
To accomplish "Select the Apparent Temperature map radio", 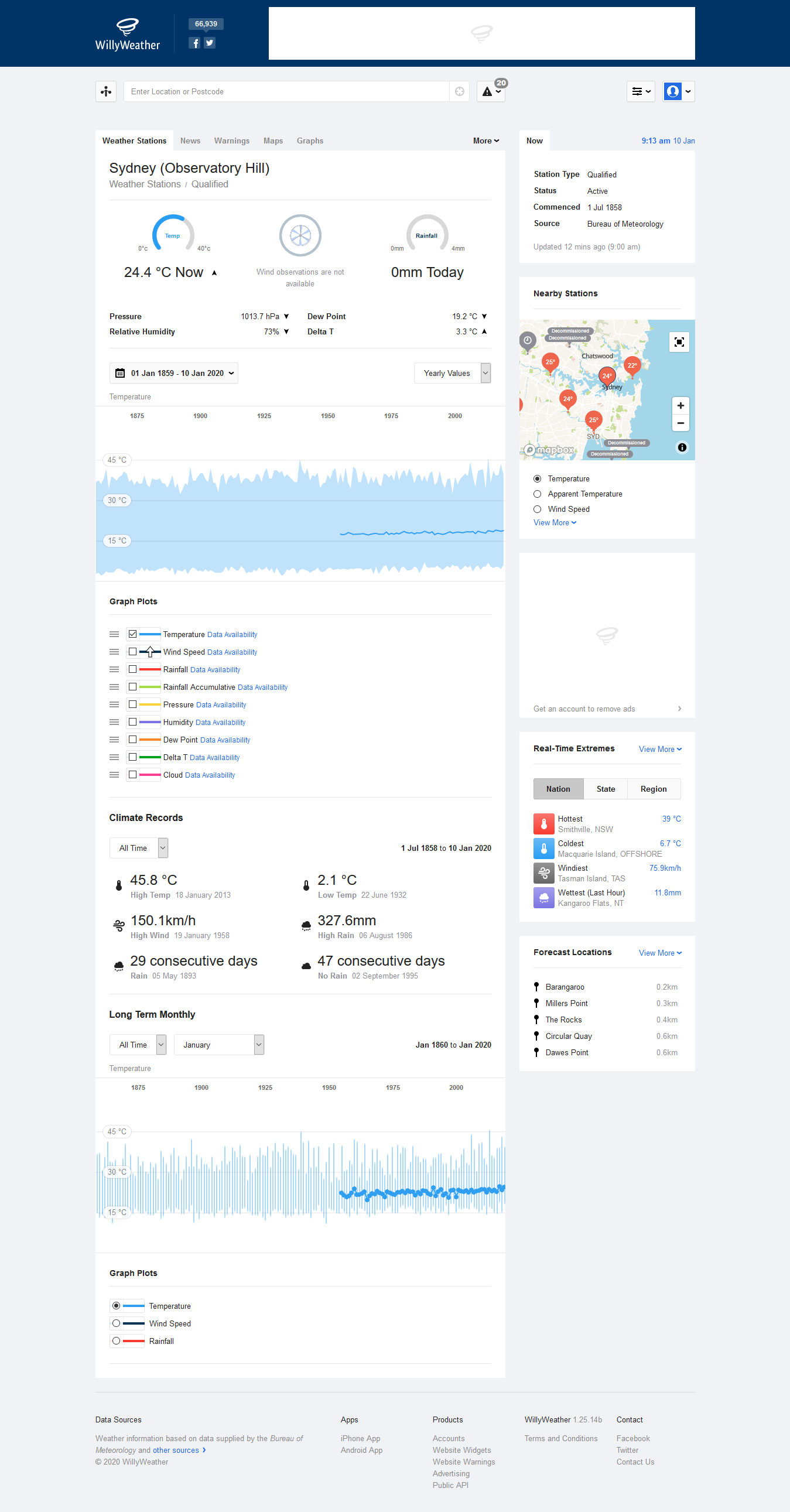I will pyautogui.click(x=537, y=494).
